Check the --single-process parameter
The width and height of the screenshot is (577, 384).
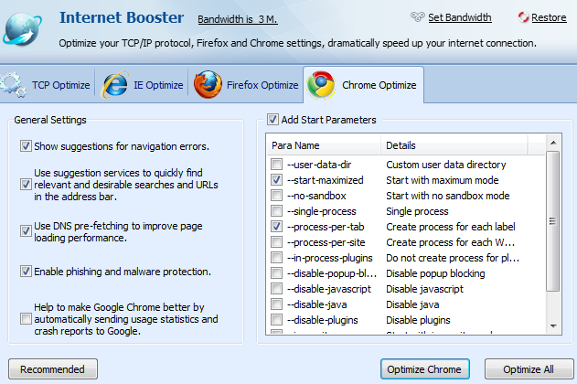pyautogui.click(x=277, y=211)
